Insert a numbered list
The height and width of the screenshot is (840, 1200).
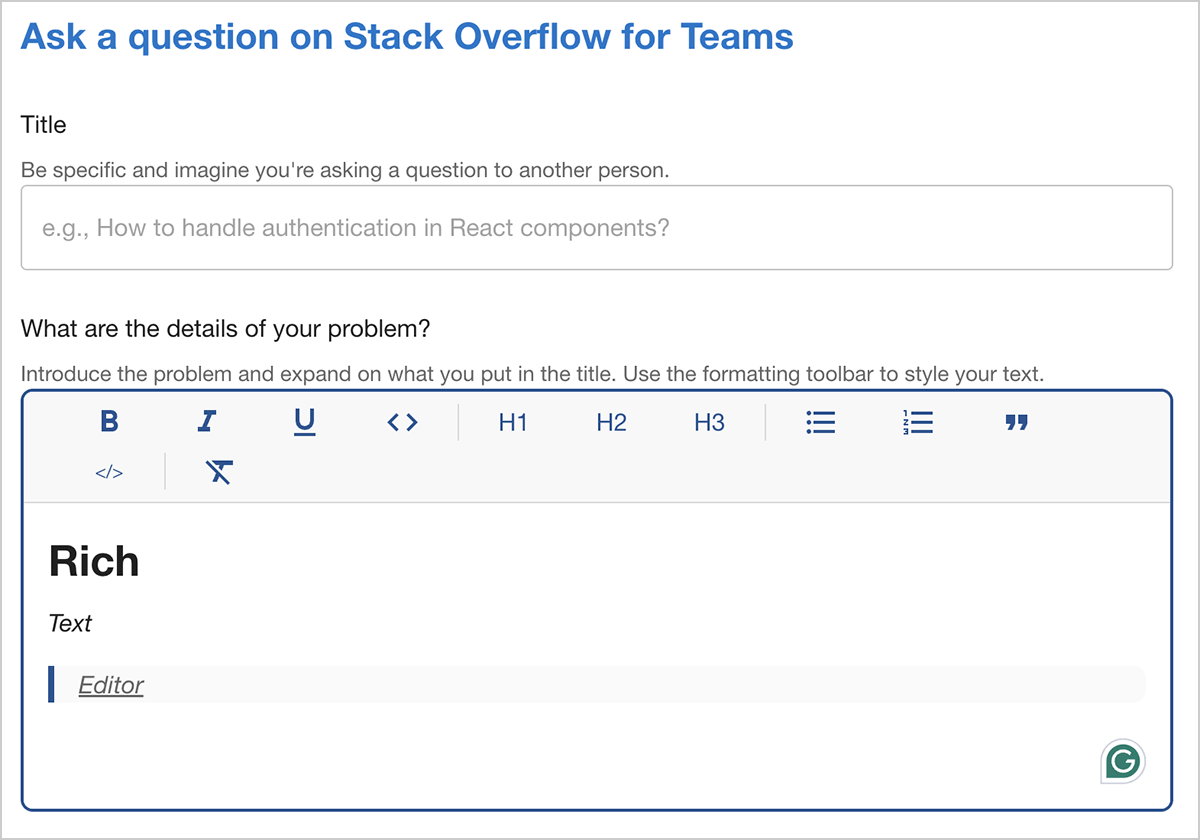tap(917, 422)
